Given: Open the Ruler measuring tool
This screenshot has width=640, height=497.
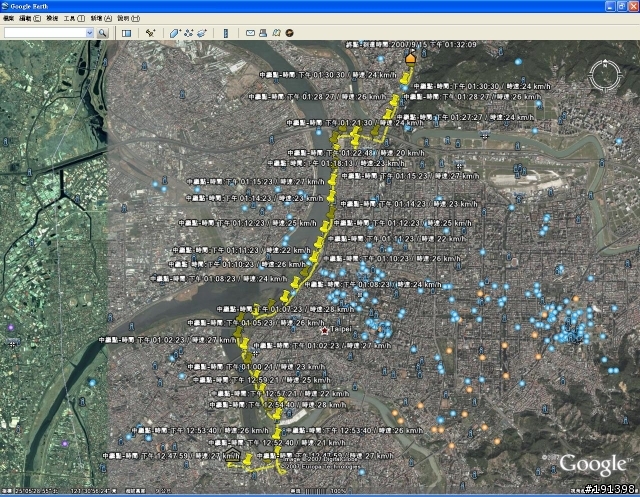Looking at the screenshot, I should click(226, 33).
